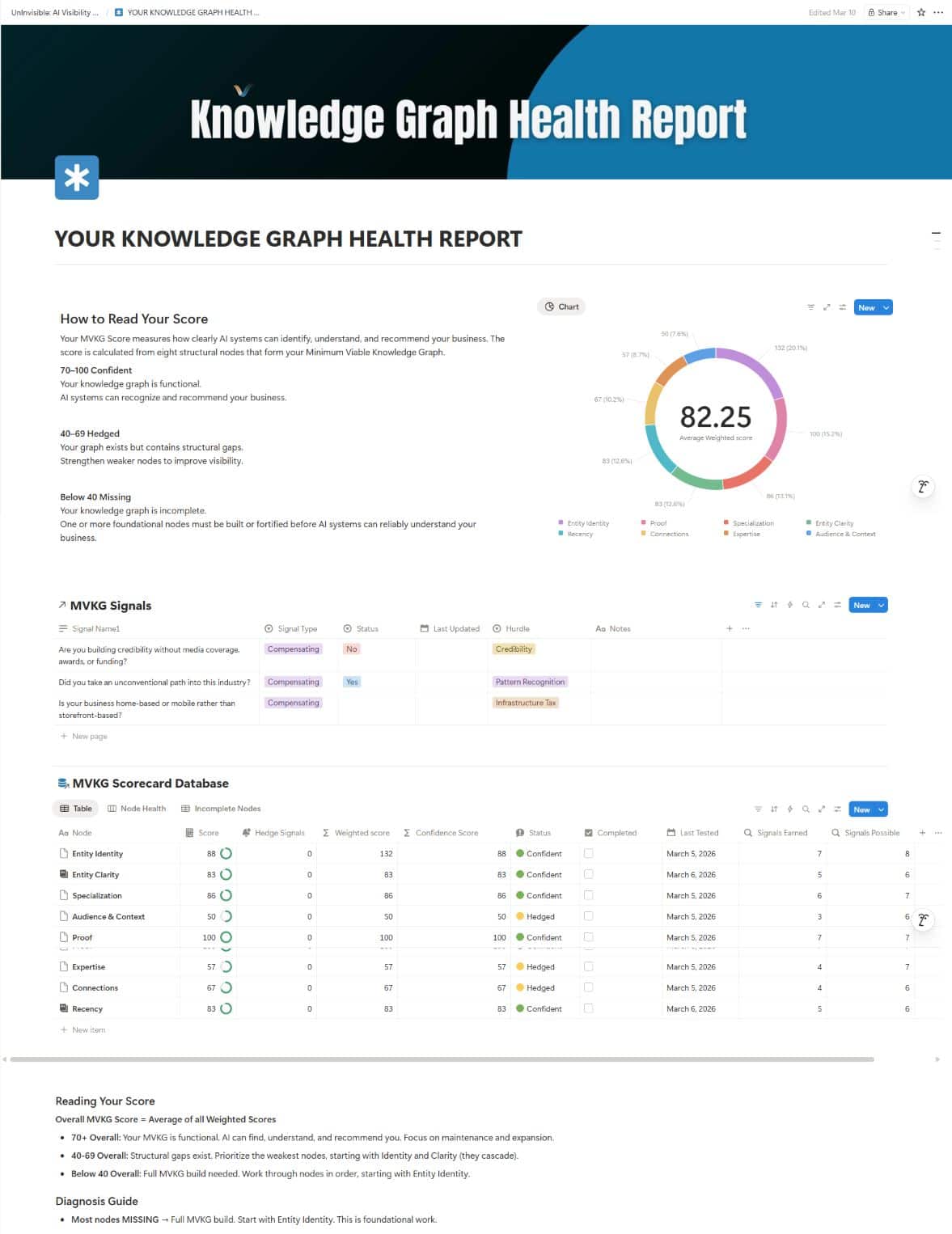Click the sort icon above the Scorecard Database

[774, 809]
